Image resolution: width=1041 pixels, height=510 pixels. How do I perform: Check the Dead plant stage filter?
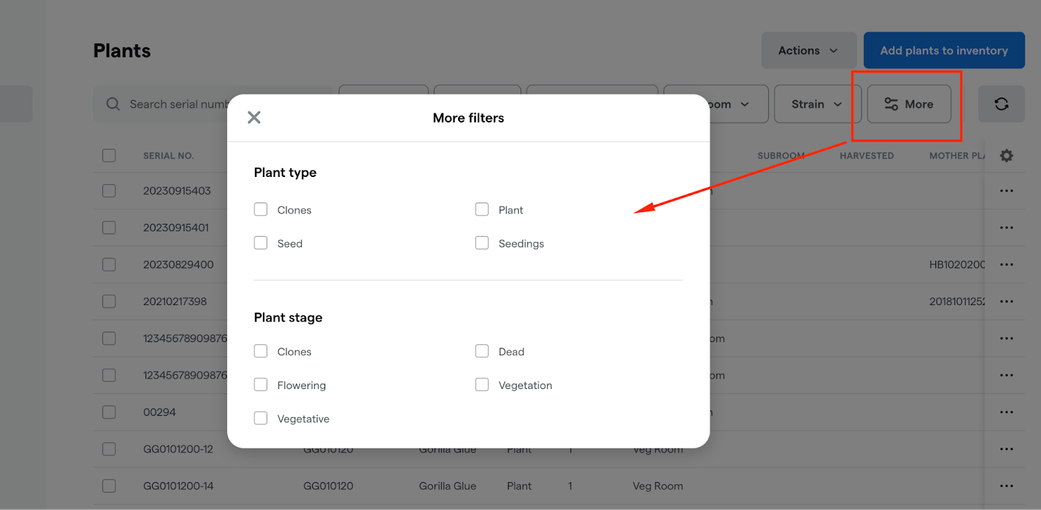pos(482,351)
